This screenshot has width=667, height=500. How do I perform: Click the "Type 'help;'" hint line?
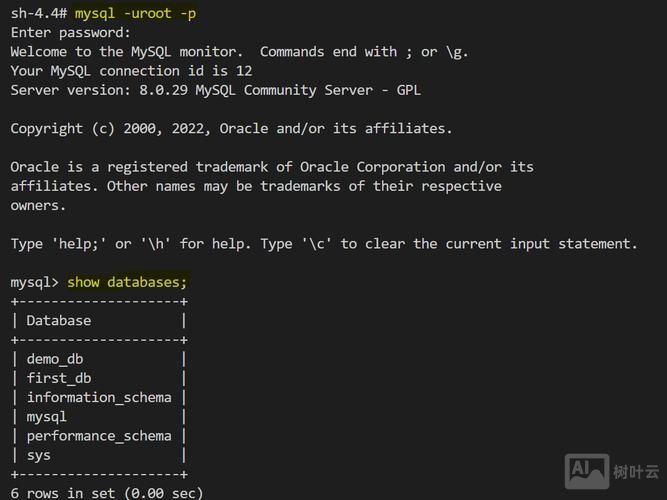(323, 243)
